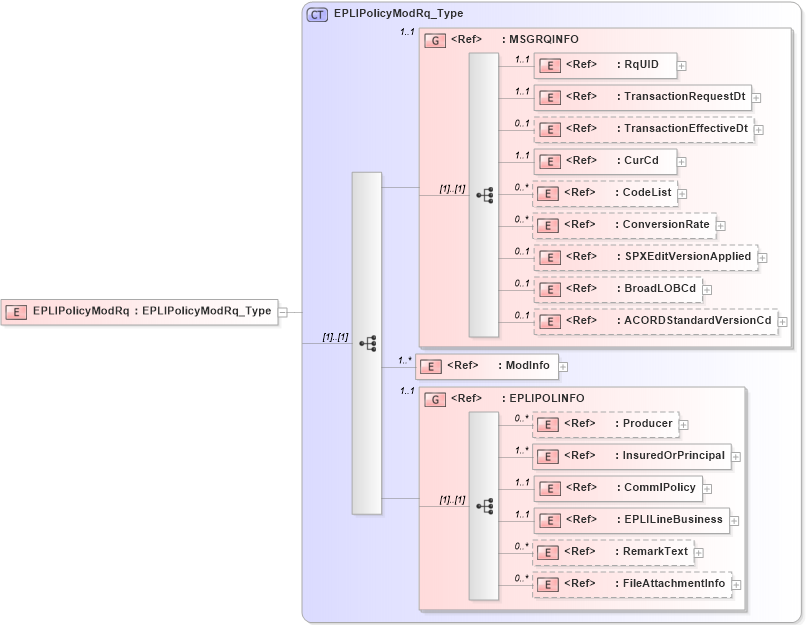Expand the ModInfo element plus box
806x625 pixels.
(x=565, y=366)
